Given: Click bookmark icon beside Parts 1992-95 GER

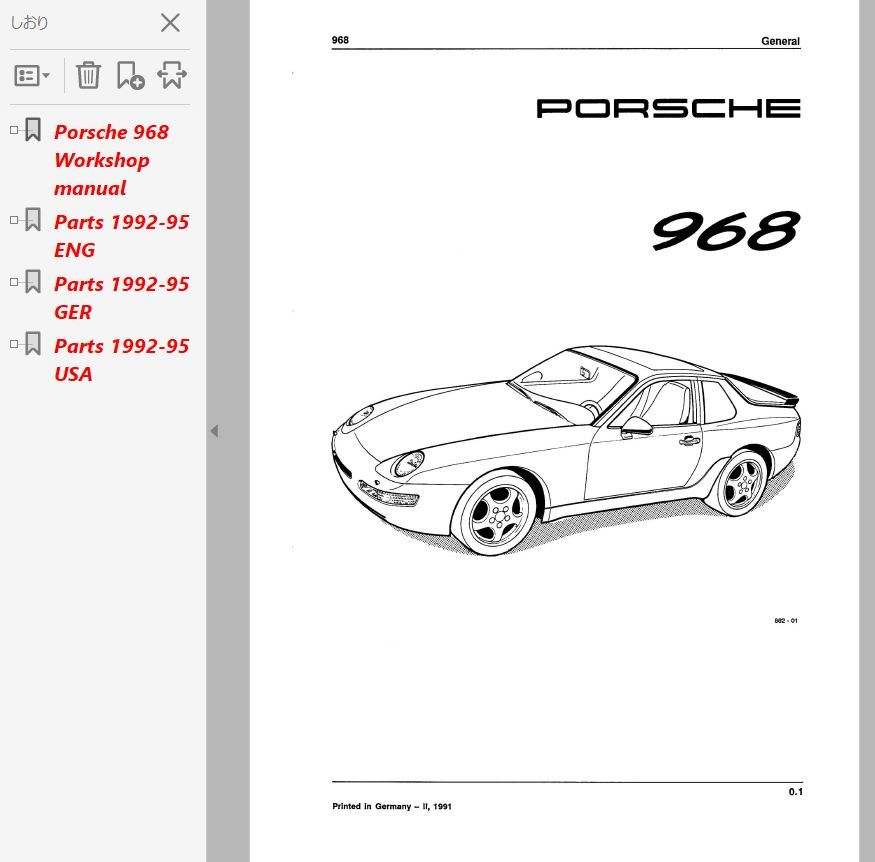Looking at the screenshot, I should pyautogui.click(x=33, y=281).
